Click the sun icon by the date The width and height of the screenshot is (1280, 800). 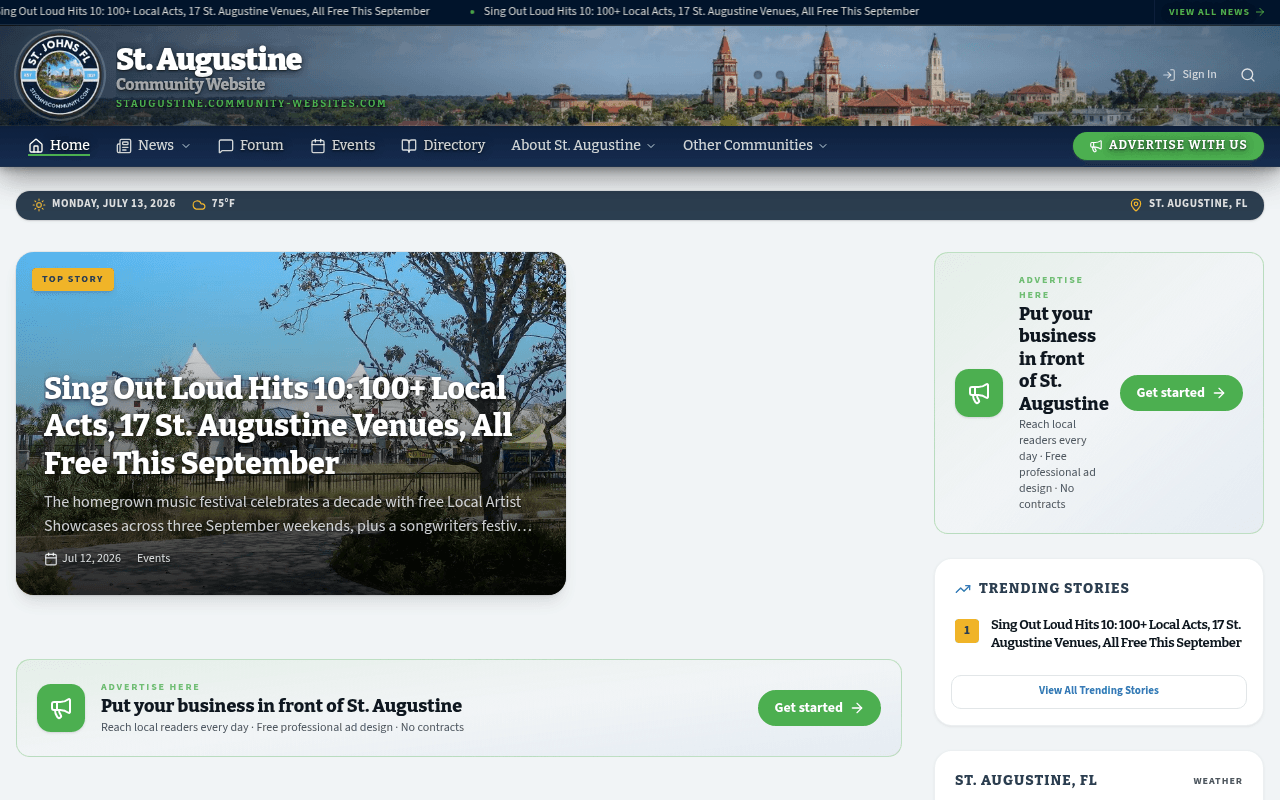point(39,205)
